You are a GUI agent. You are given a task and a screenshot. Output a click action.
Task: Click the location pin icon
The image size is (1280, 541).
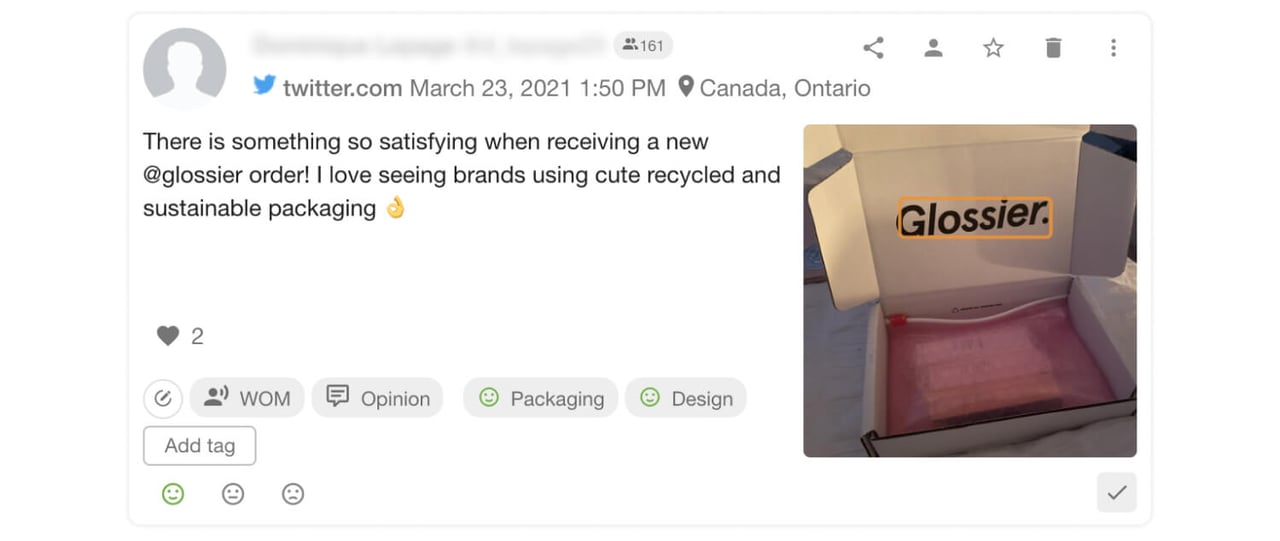pyautogui.click(x=686, y=87)
